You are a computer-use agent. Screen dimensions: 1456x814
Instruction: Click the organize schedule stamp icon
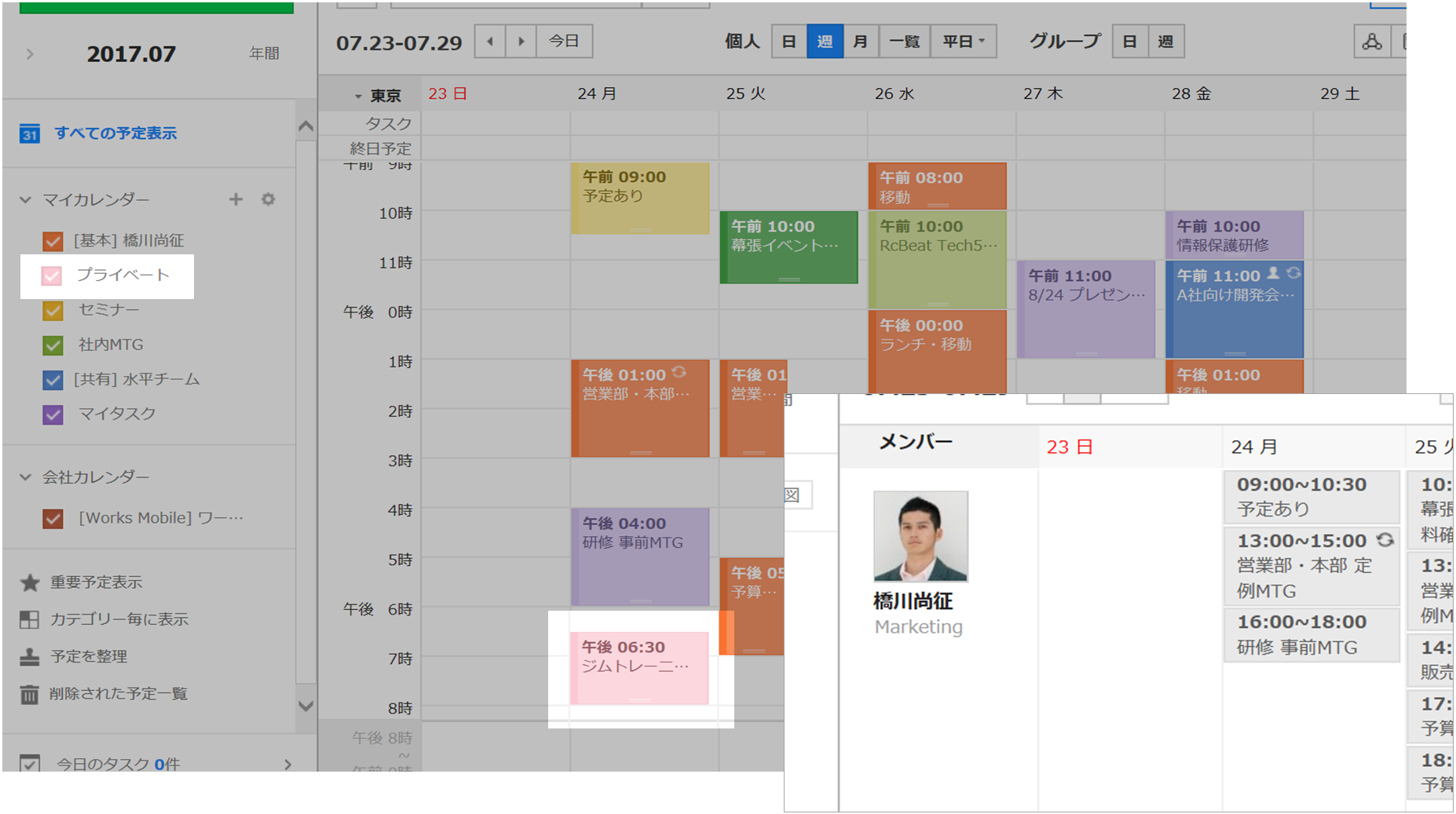(x=30, y=656)
